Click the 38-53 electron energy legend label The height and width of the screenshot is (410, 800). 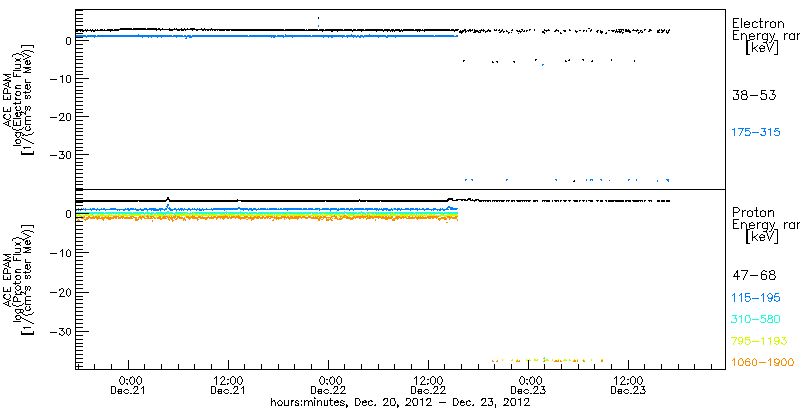pos(754,95)
